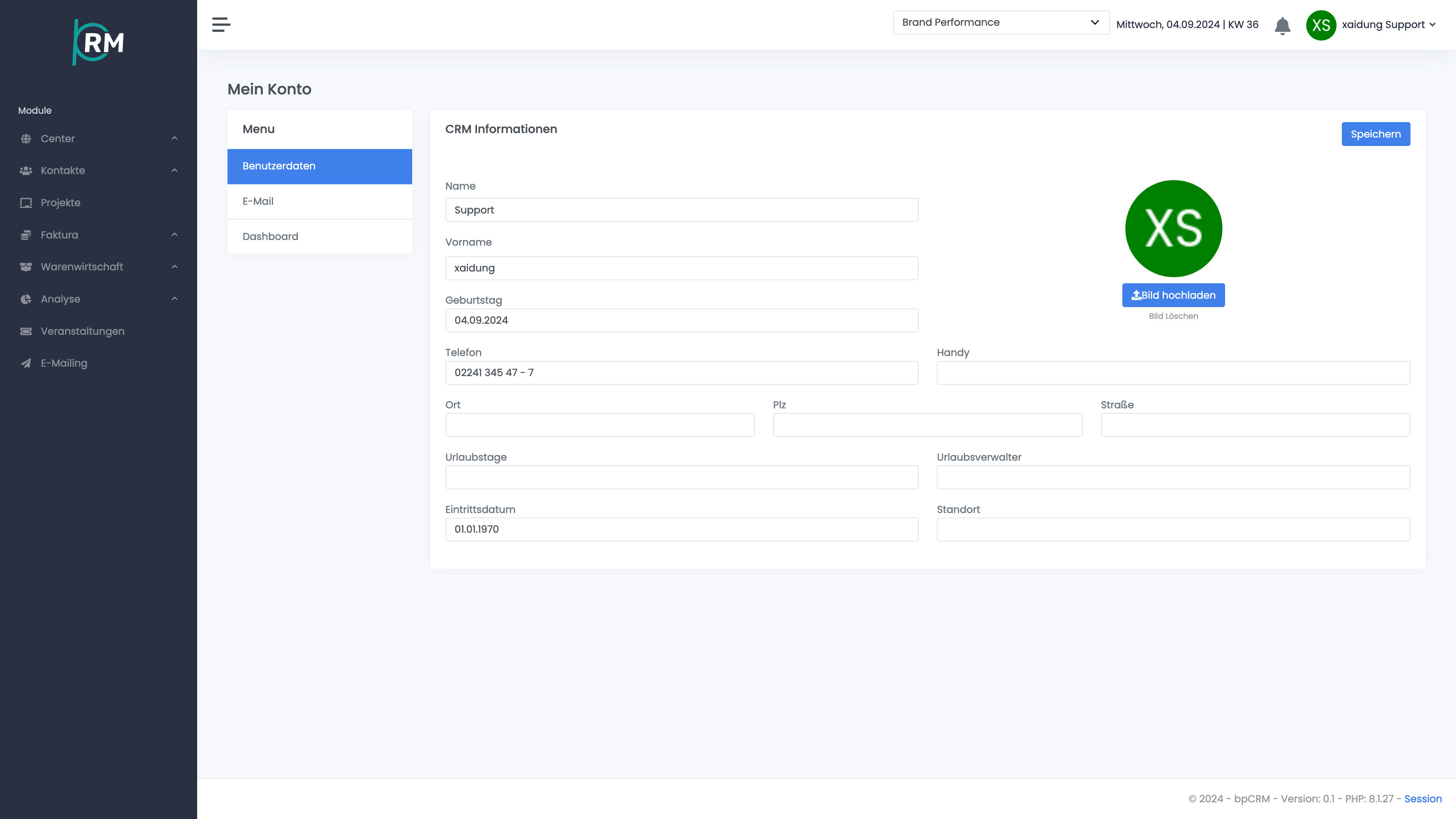Image resolution: width=1456 pixels, height=819 pixels.
Task: Click the Plz input field
Action: 927,425
